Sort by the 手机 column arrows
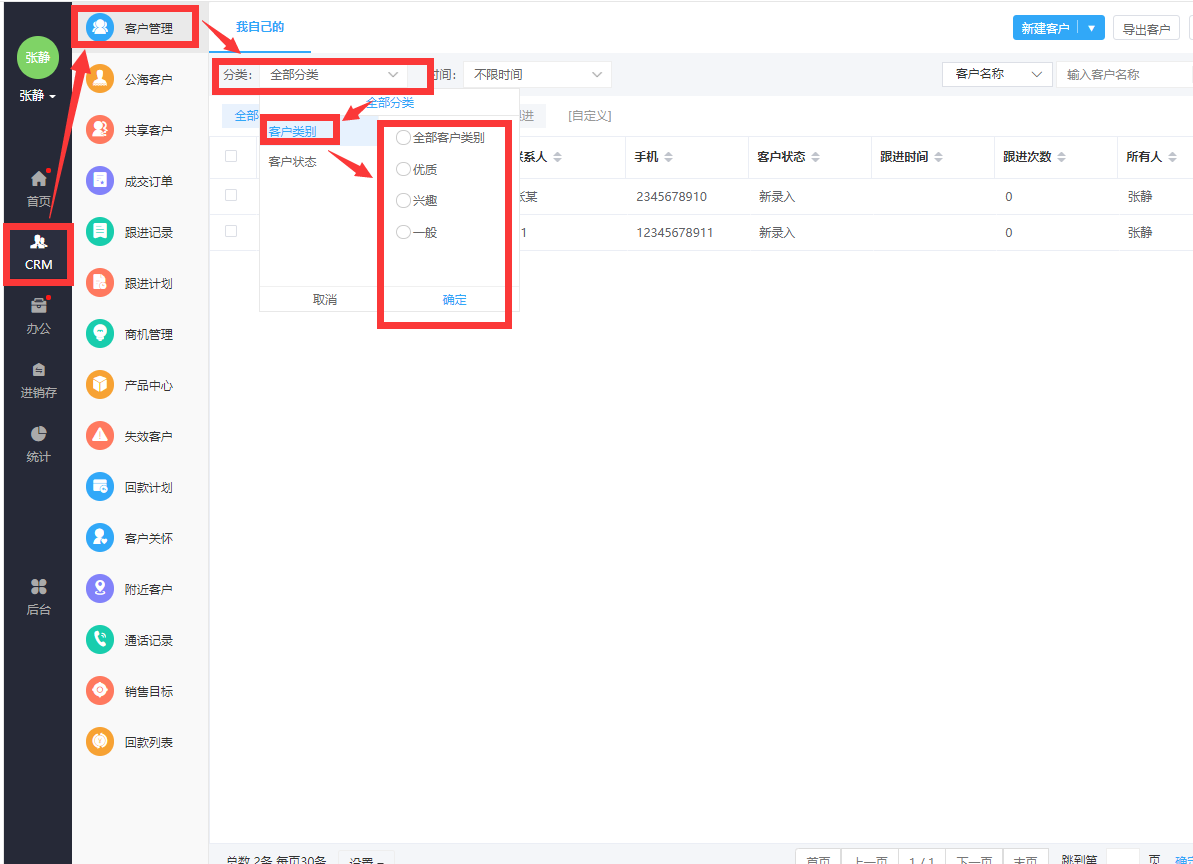 tap(668, 157)
